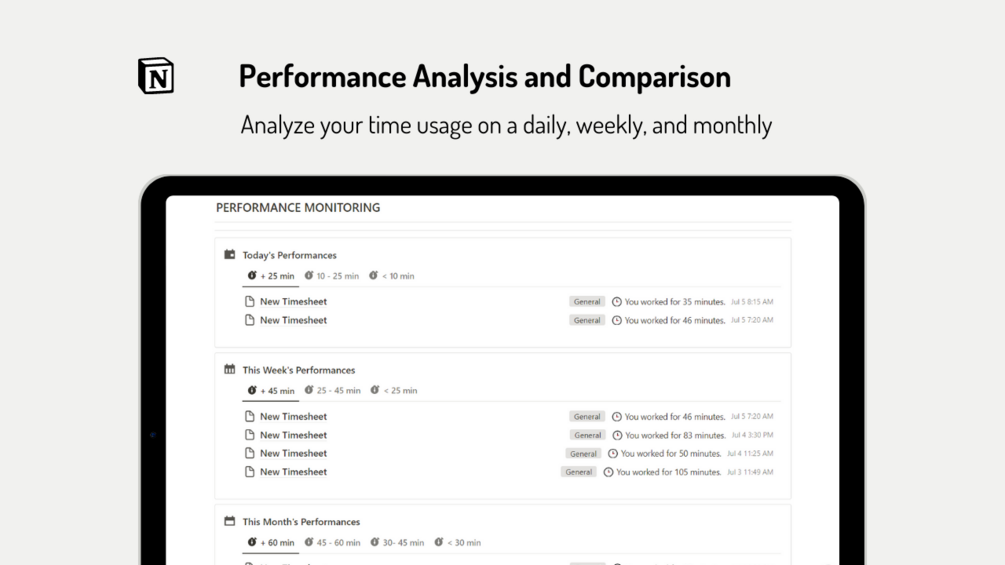
Task: Select the '< 10 min' tab under Today
Action: [391, 276]
